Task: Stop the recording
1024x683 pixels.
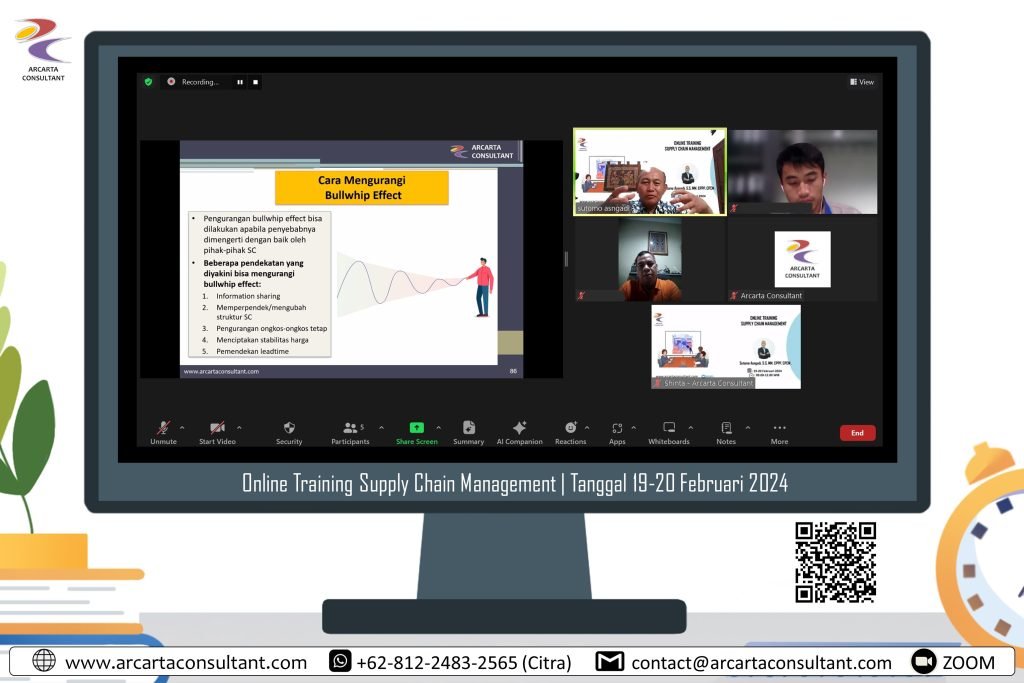Action: [x=255, y=82]
